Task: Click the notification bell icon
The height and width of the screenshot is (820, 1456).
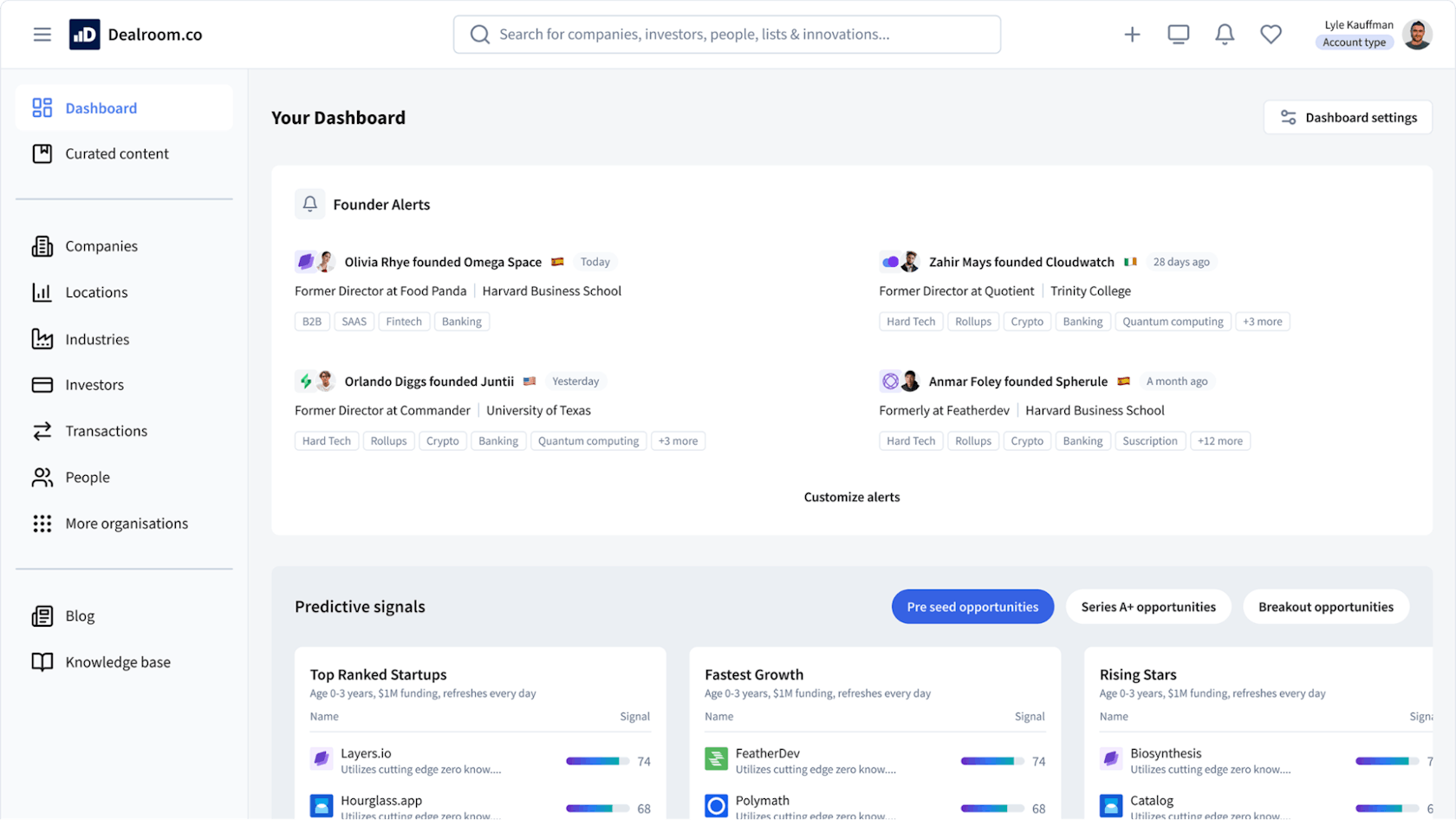Action: click(x=1225, y=34)
